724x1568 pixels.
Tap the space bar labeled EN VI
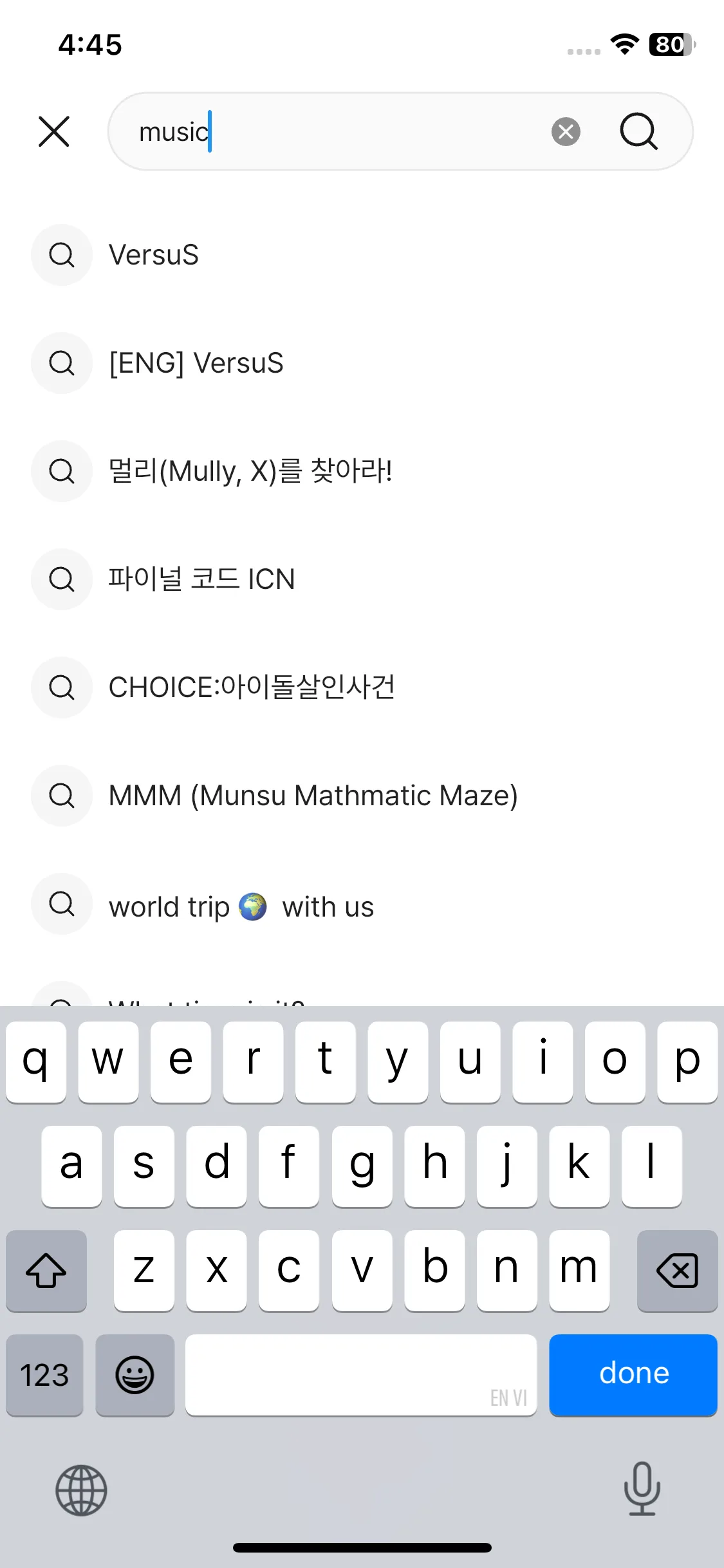click(x=361, y=1375)
